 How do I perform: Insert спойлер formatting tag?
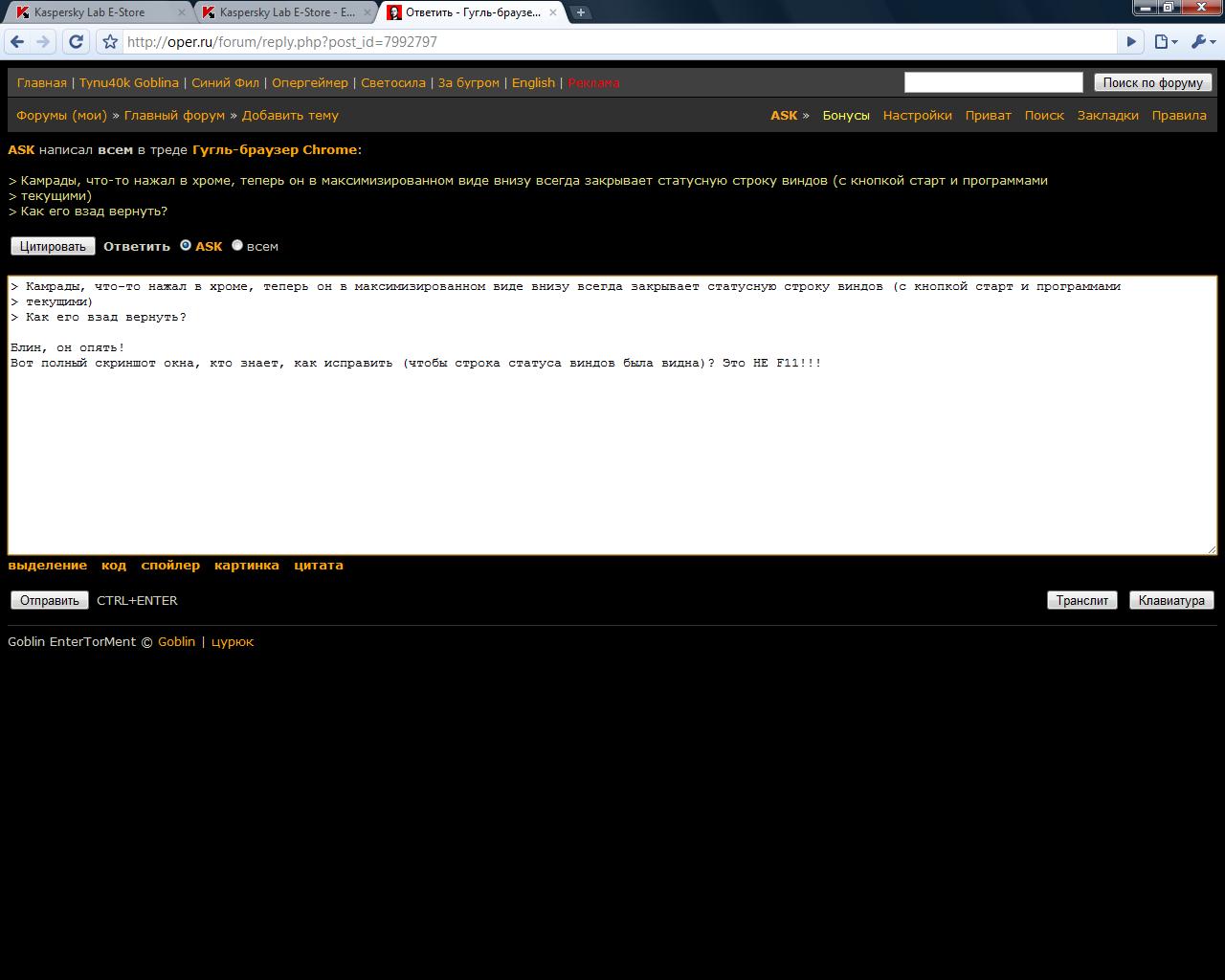(x=170, y=565)
